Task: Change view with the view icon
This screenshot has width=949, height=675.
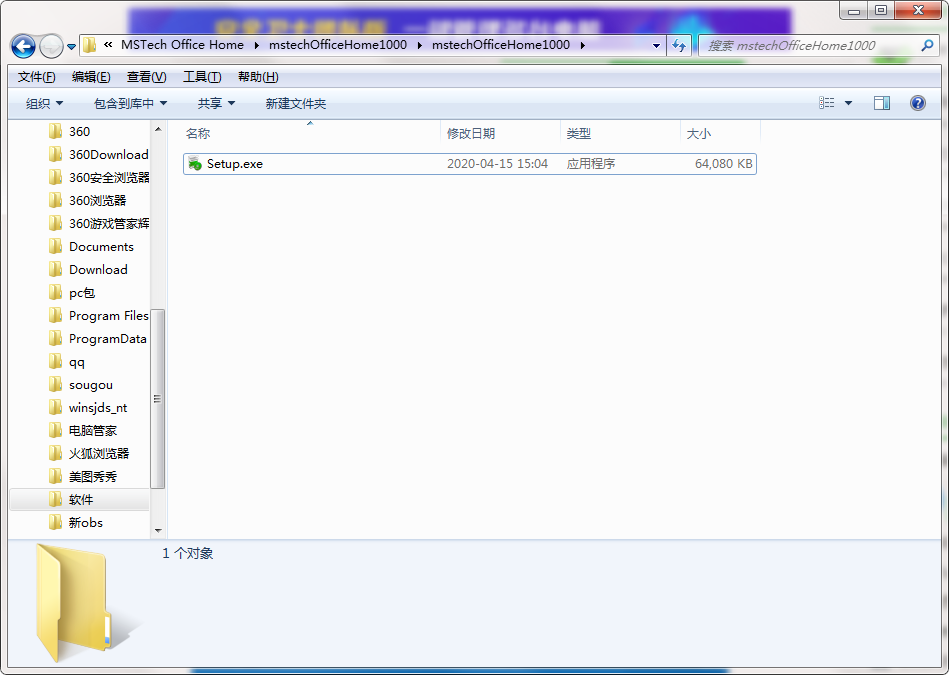Action: click(826, 103)
